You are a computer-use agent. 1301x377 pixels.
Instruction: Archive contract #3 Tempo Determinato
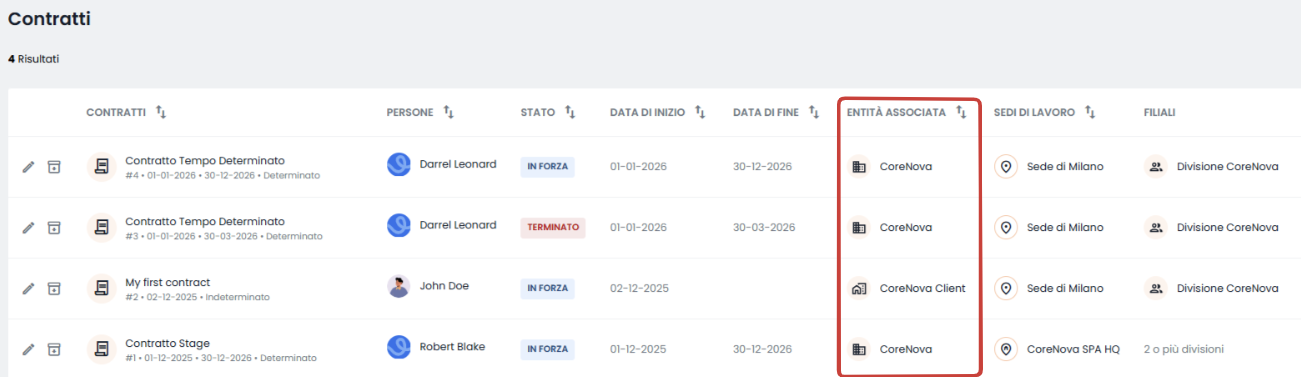[x=54, y=227]
